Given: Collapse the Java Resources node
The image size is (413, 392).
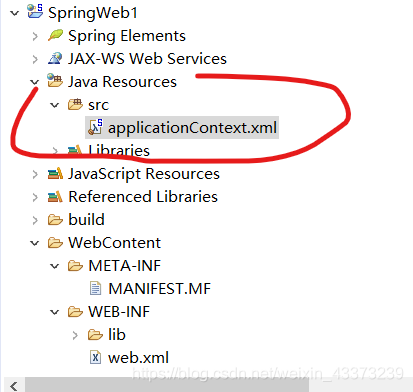Looking at the screenshot, I should (34, 82).
